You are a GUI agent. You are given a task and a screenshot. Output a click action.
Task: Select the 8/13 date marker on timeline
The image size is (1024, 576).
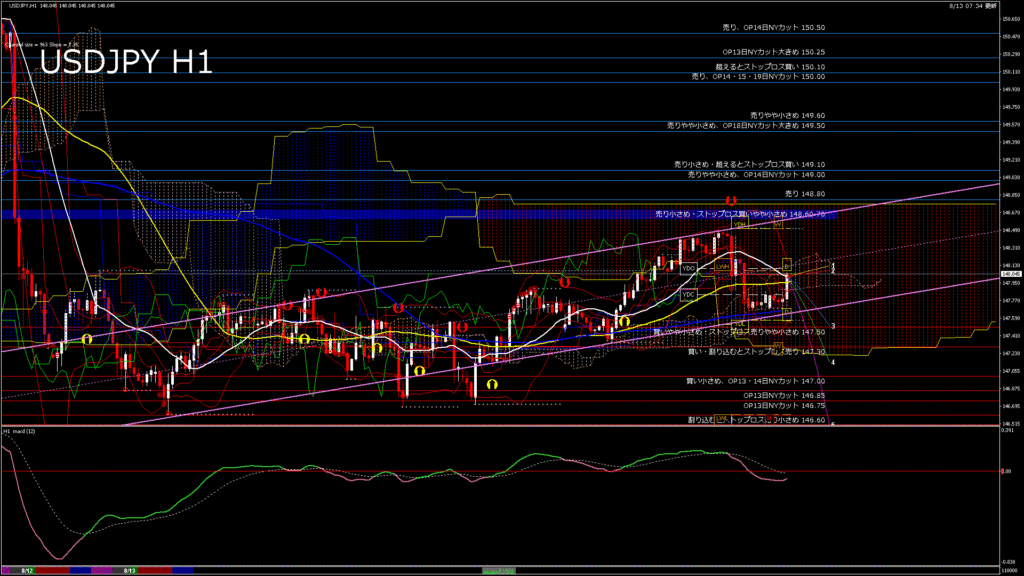click(x=129, y=570)
